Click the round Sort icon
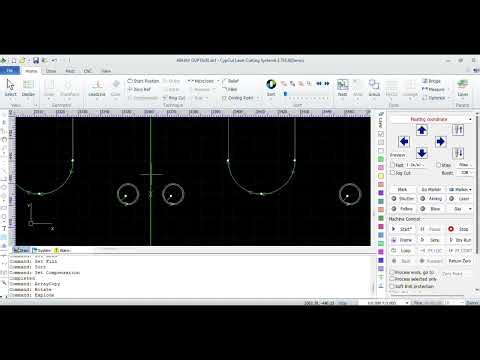The height and width of the screenshot is (360, 480). (271, 84)
